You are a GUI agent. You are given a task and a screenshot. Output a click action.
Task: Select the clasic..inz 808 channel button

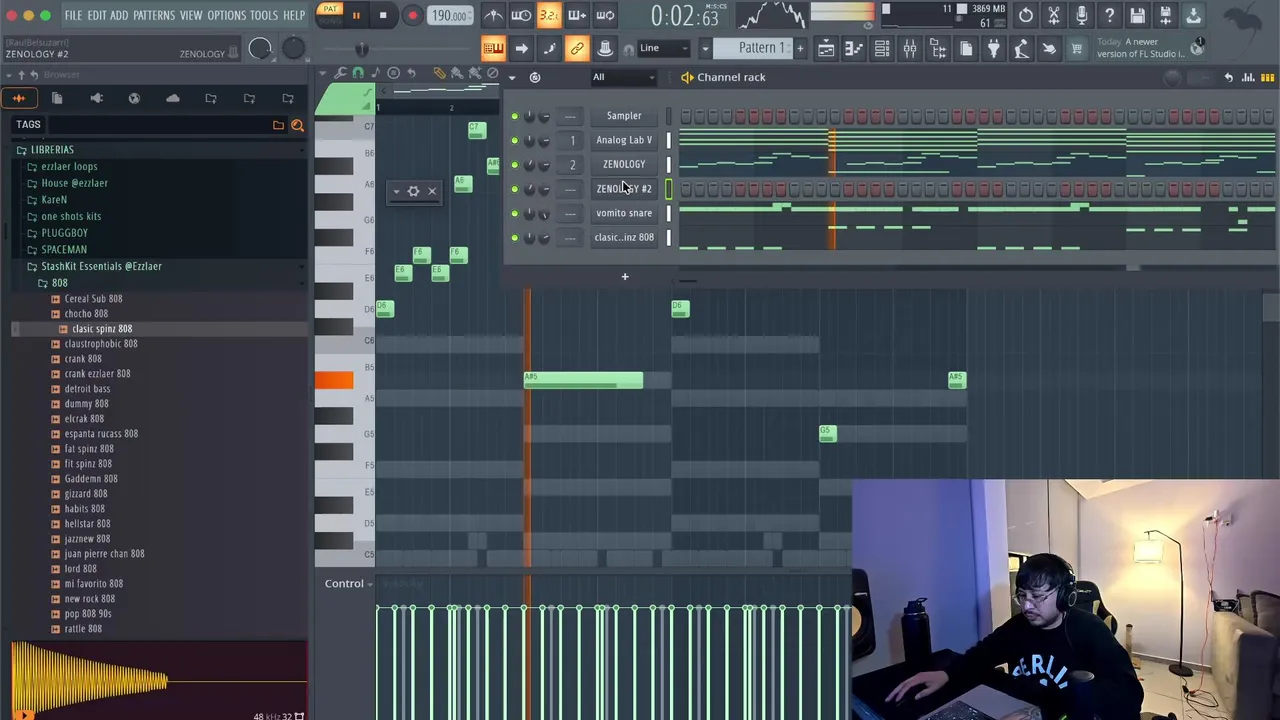tap(624, 237)
